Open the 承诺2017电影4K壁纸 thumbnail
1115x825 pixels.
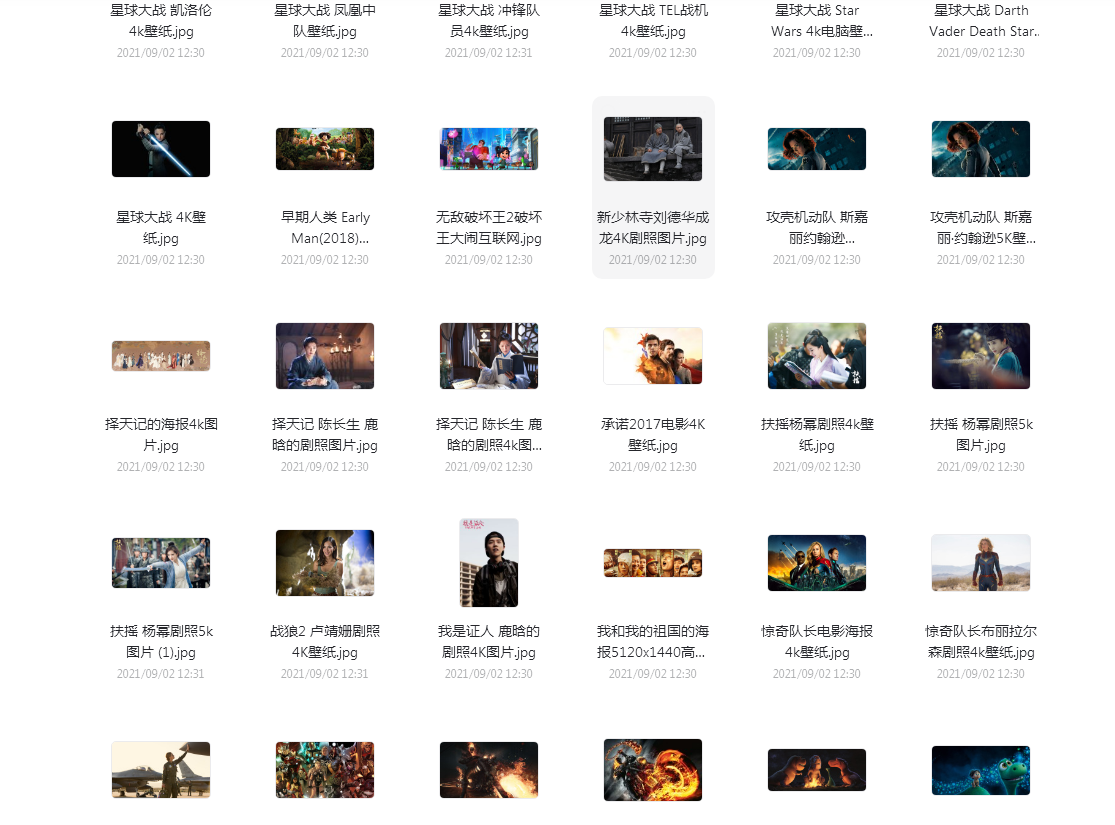click(653, 356)
